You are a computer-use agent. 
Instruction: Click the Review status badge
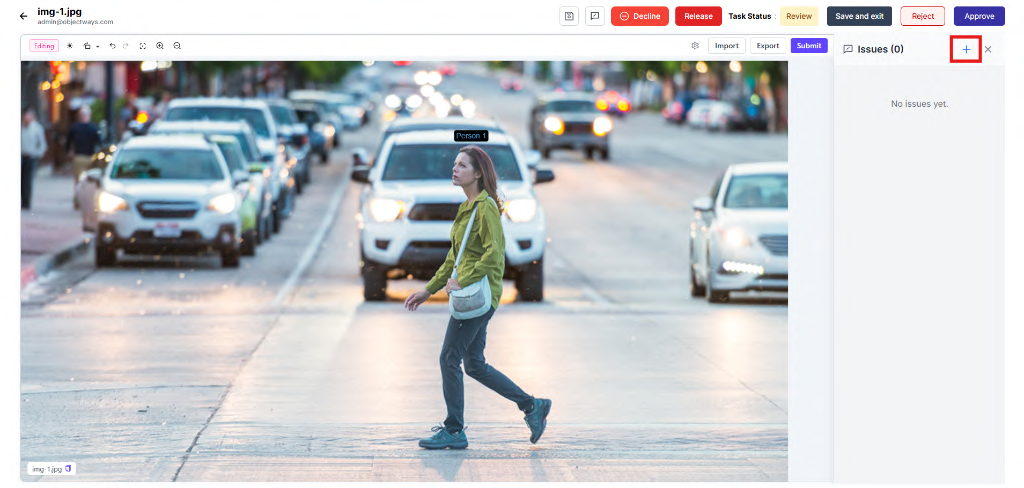[x=799, y=16]
